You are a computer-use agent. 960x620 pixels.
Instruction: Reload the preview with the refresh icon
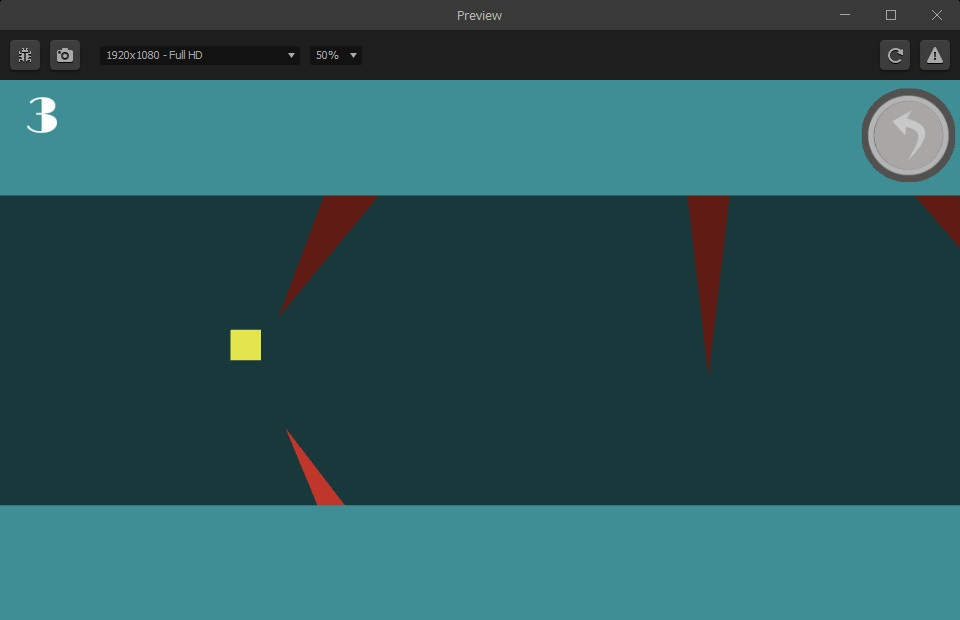click(x=894, y=55)
